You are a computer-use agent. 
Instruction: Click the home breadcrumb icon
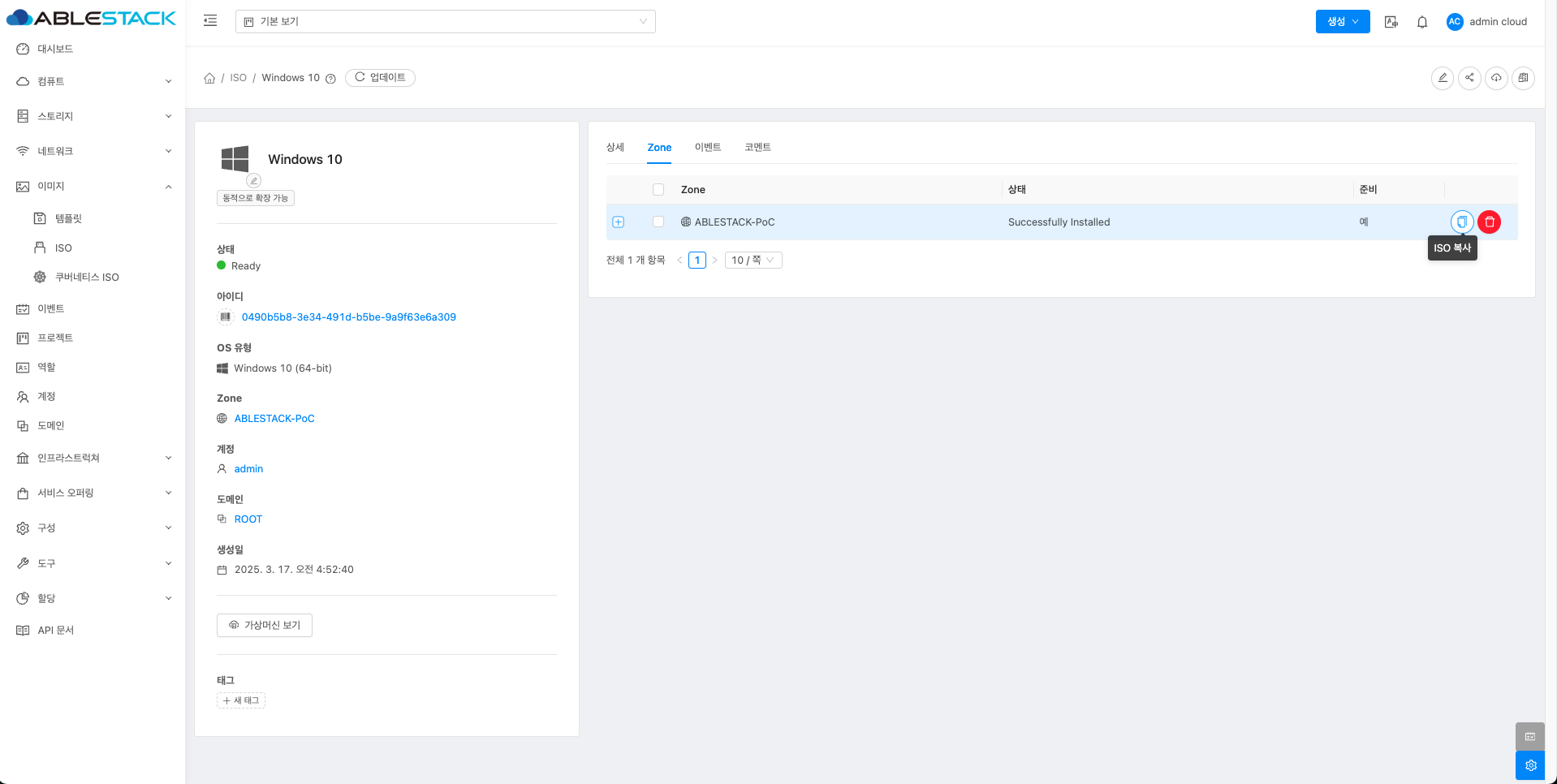[209, 78]
